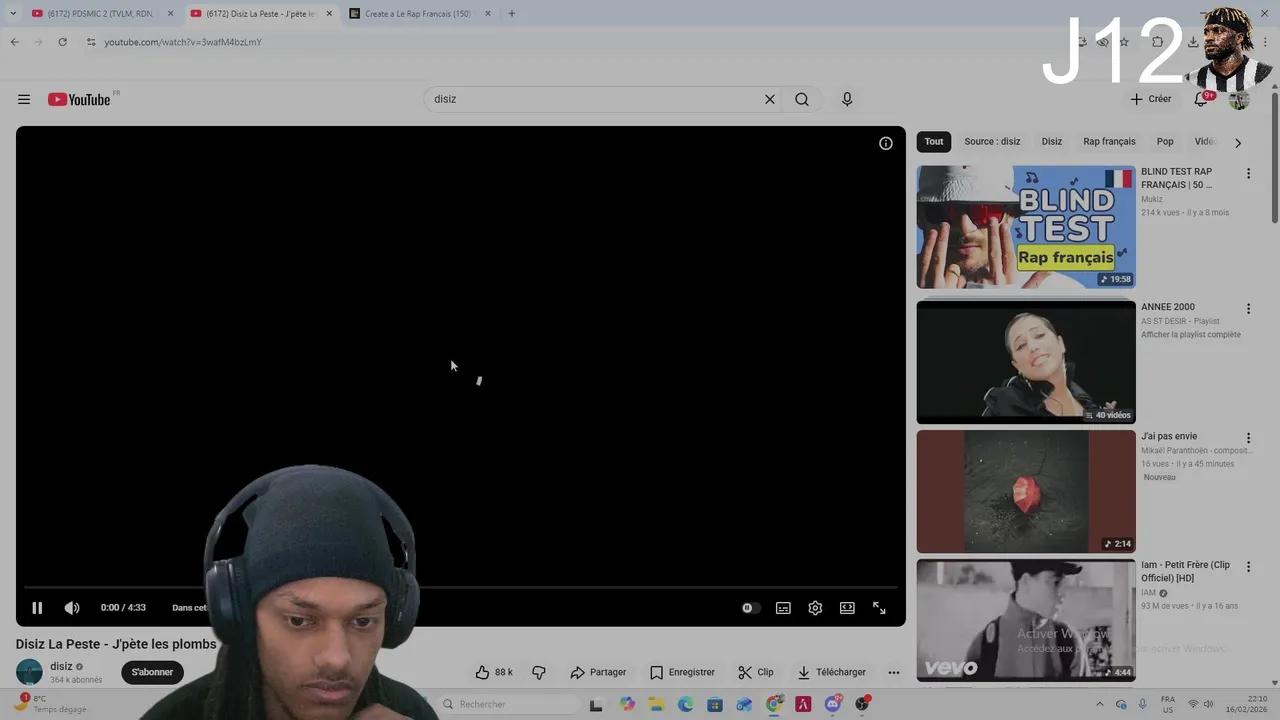Show hidden system tray icons
Image resolution: width=1280 pixels, height=720 pixels.
pyautogui.click(x=1100, y=704)
